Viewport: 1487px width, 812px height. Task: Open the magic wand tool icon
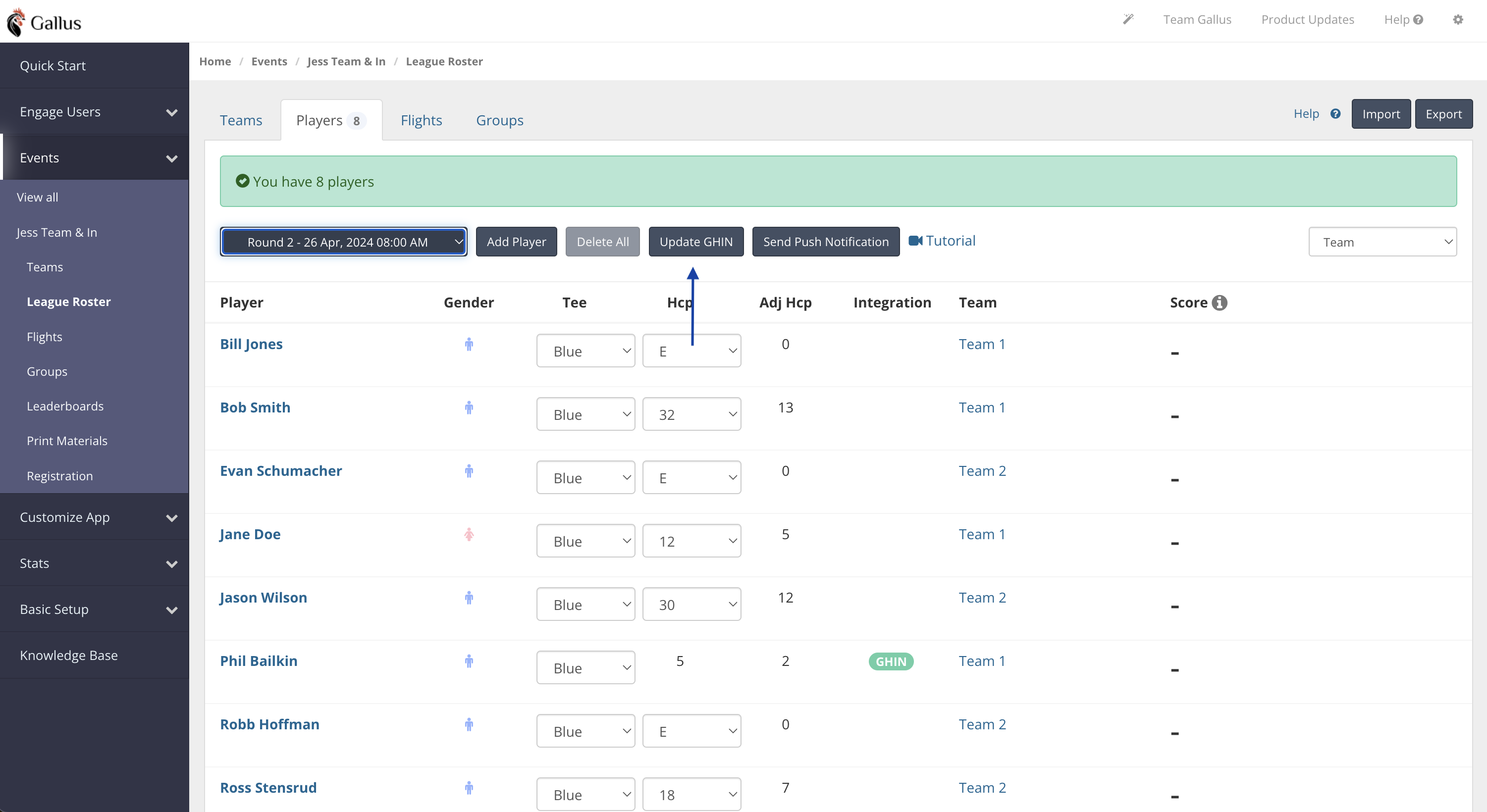(1128, 19)
